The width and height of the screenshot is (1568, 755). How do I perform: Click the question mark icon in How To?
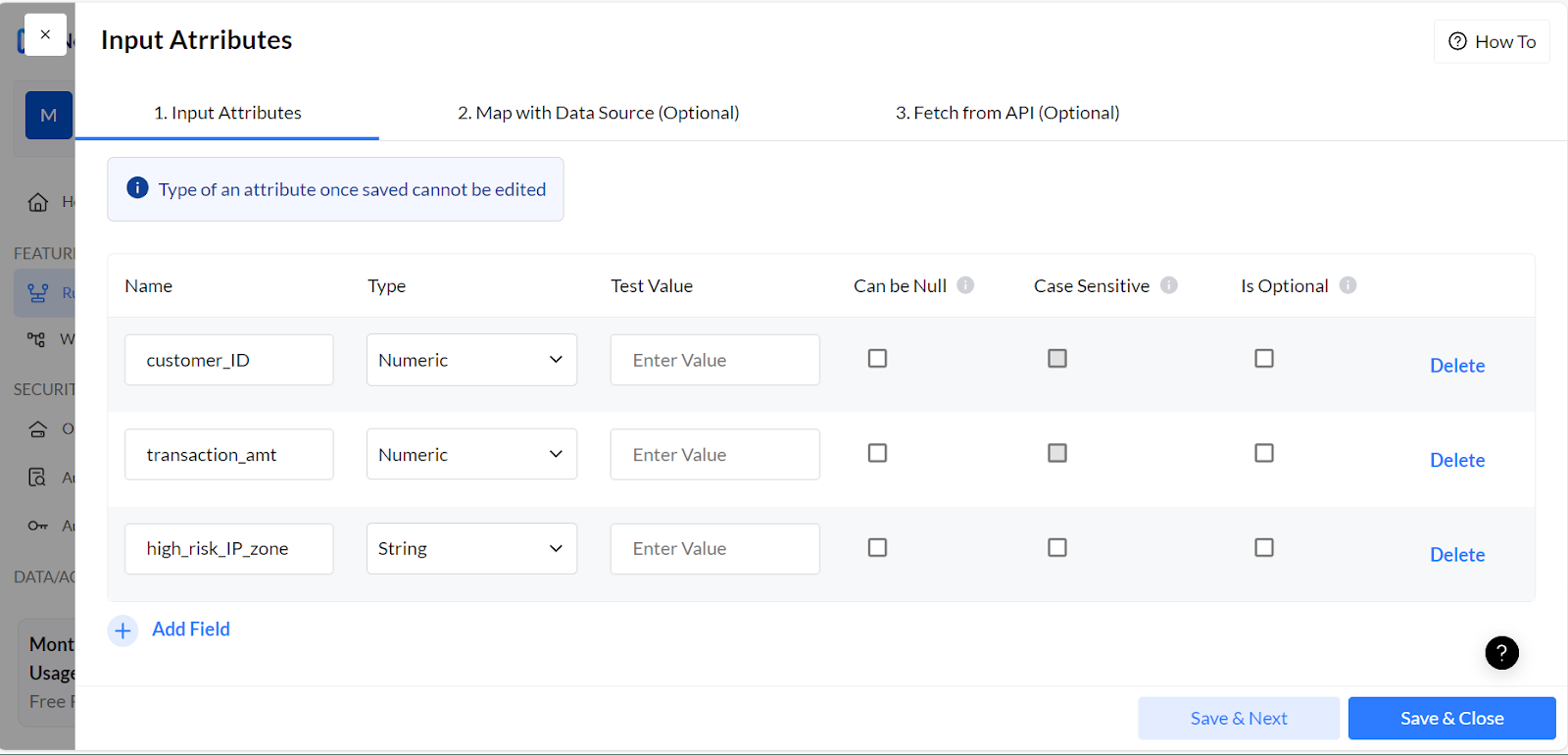(x=1457, y=41)
